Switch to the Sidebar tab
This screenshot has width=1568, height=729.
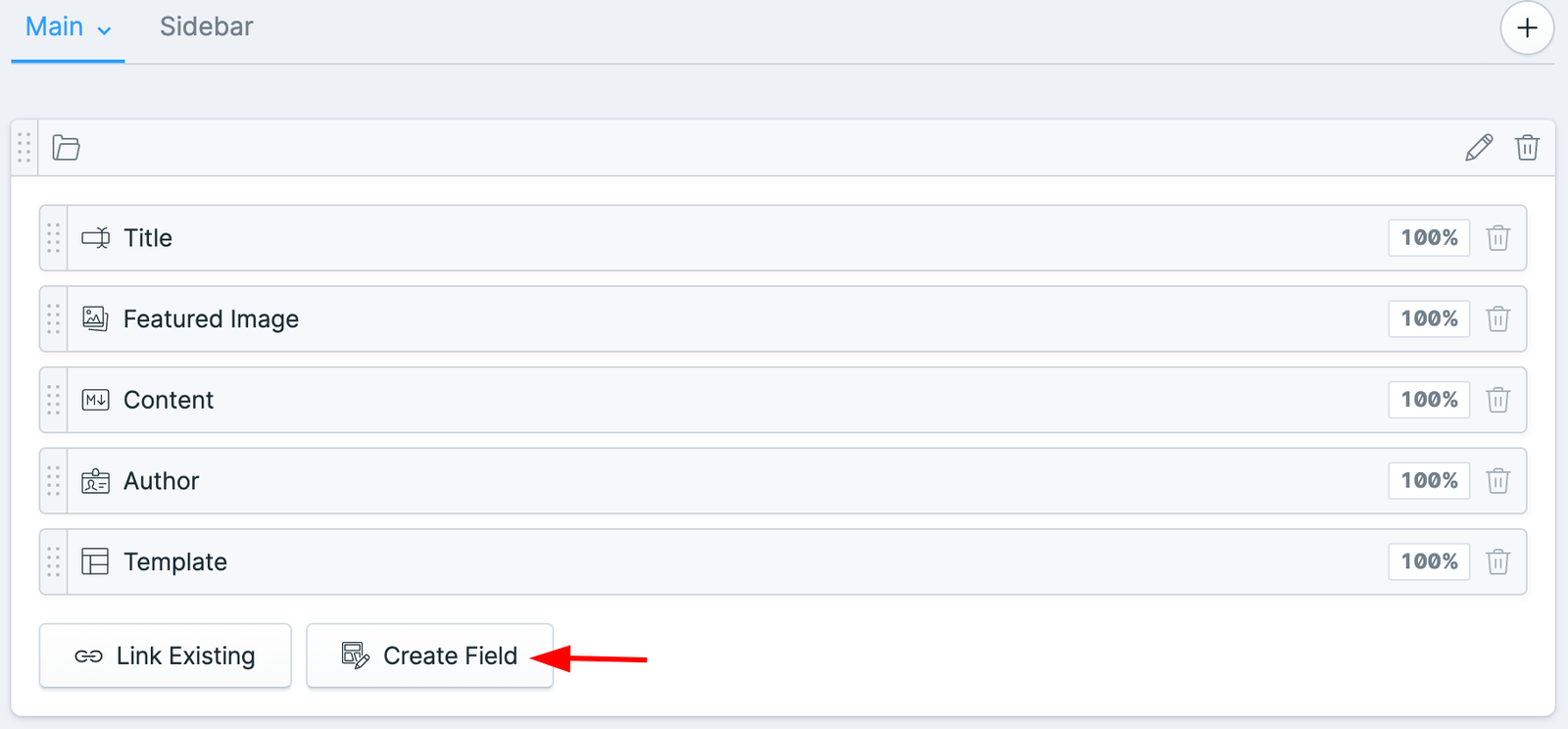[206, 27]
